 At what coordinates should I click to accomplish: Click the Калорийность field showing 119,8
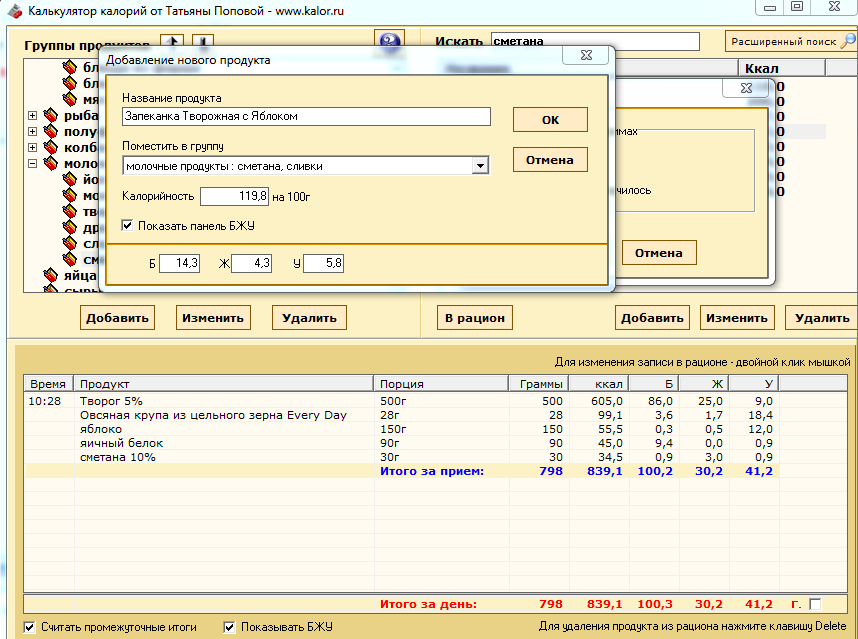234,196
